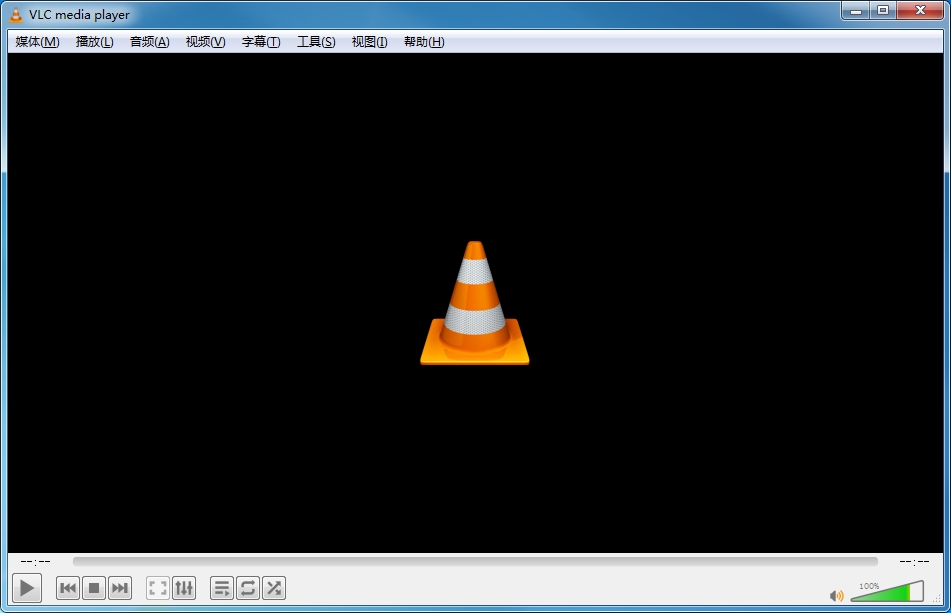Toggle random shuffle playback
951x613 pixels.
click(x=274, y=588)
